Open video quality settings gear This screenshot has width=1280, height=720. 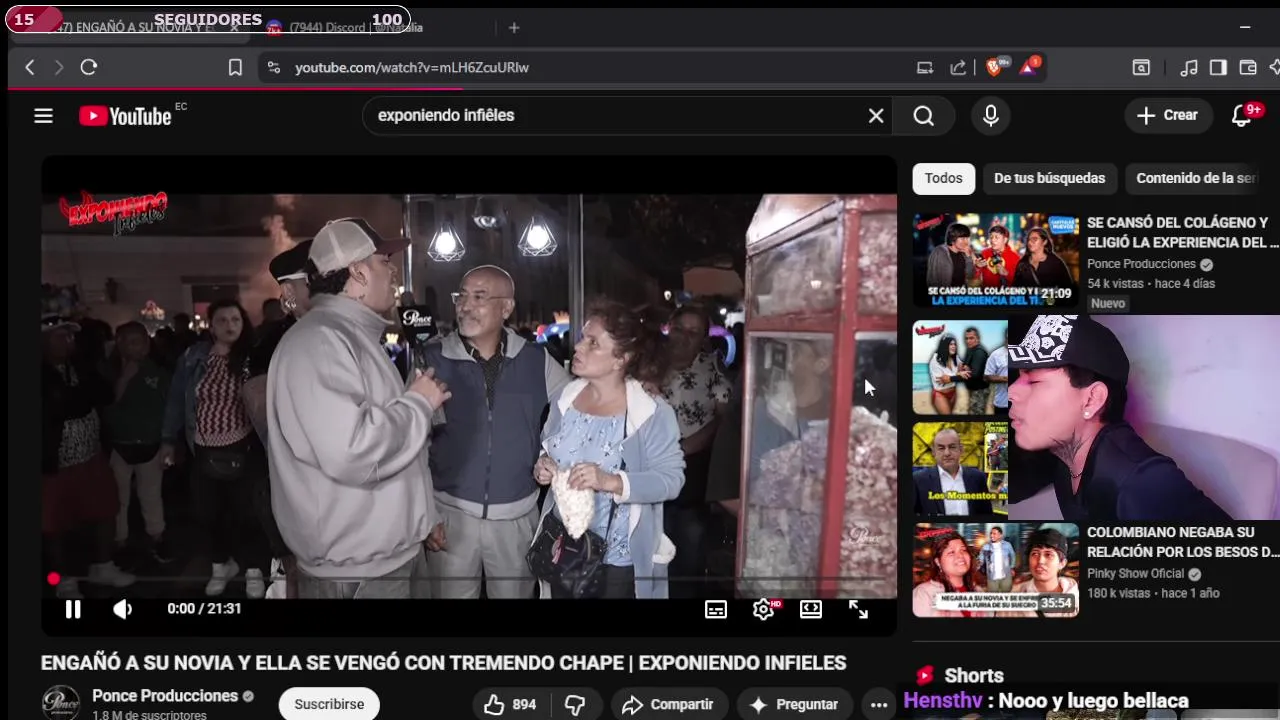[764, 609]
